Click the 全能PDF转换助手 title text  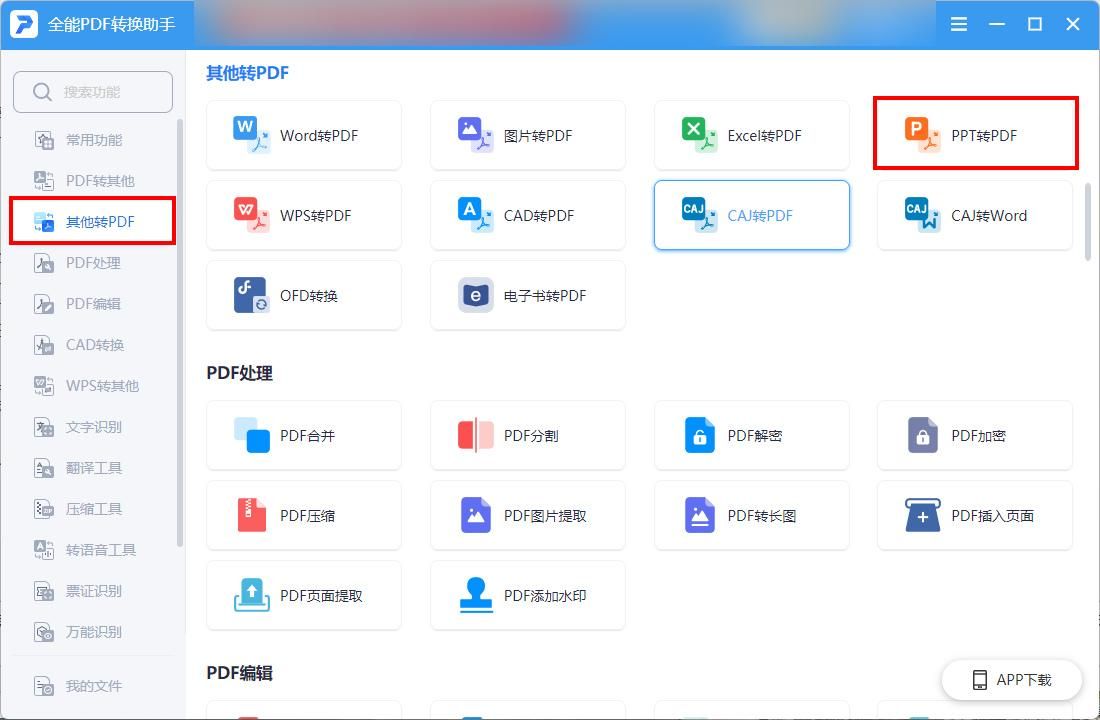pyautogui.click(x=112, y=25)
